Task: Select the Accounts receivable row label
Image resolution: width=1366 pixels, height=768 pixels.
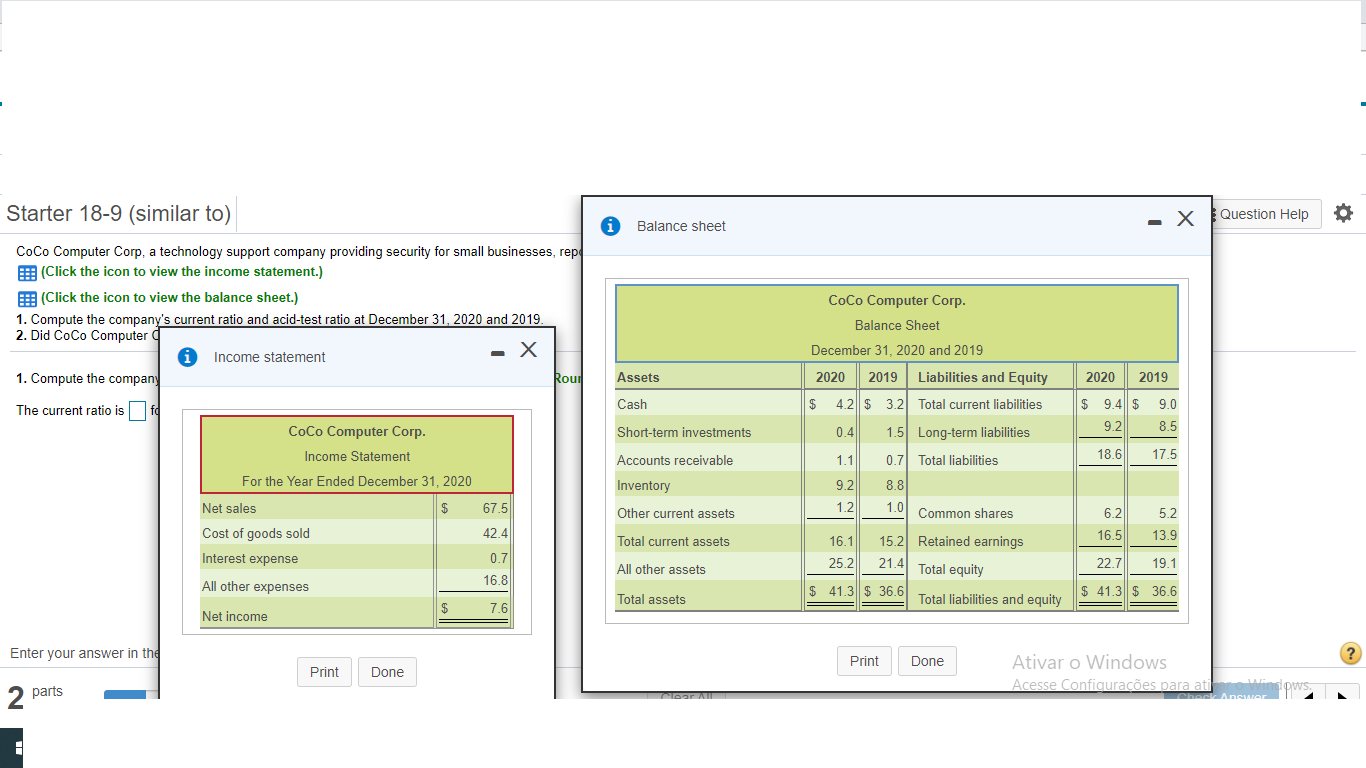Action: point(675,460)
